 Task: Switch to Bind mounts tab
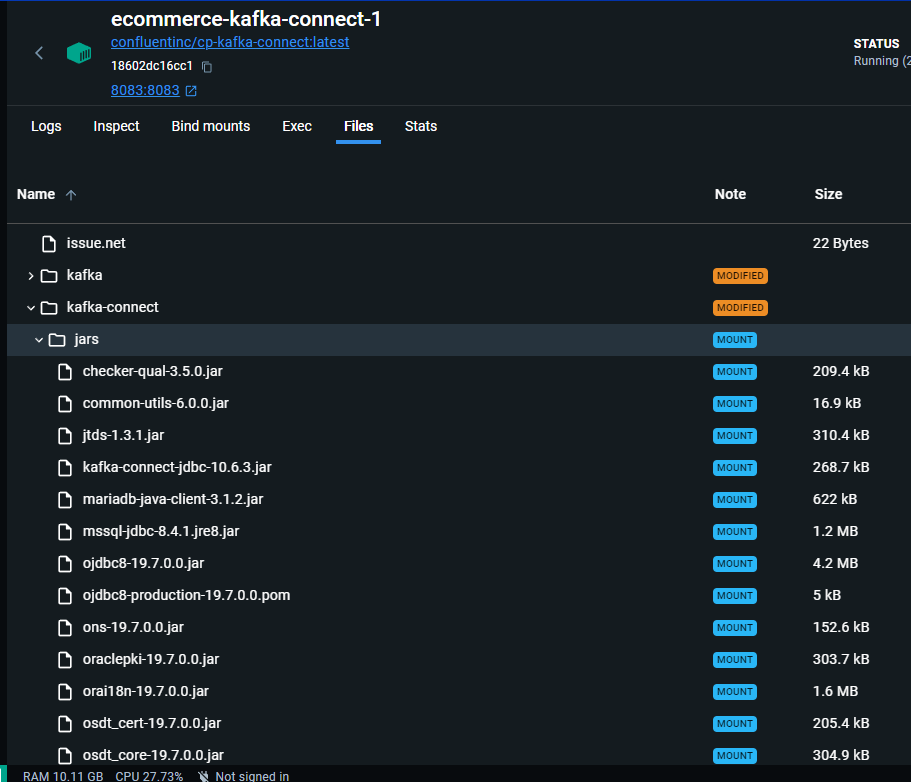click(x=210, y=126)
